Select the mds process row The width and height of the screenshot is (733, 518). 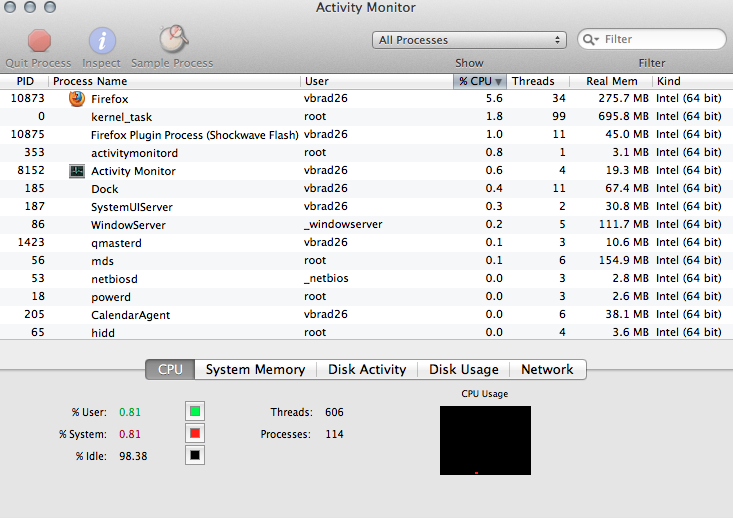click(366, 260)
